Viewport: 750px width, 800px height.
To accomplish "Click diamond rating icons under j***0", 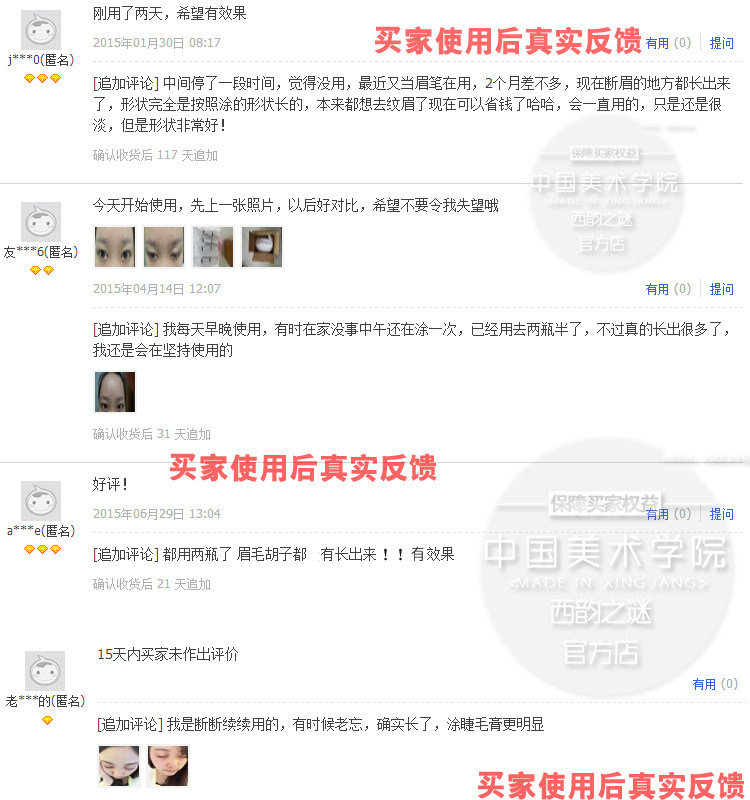I will pos(42,79).
